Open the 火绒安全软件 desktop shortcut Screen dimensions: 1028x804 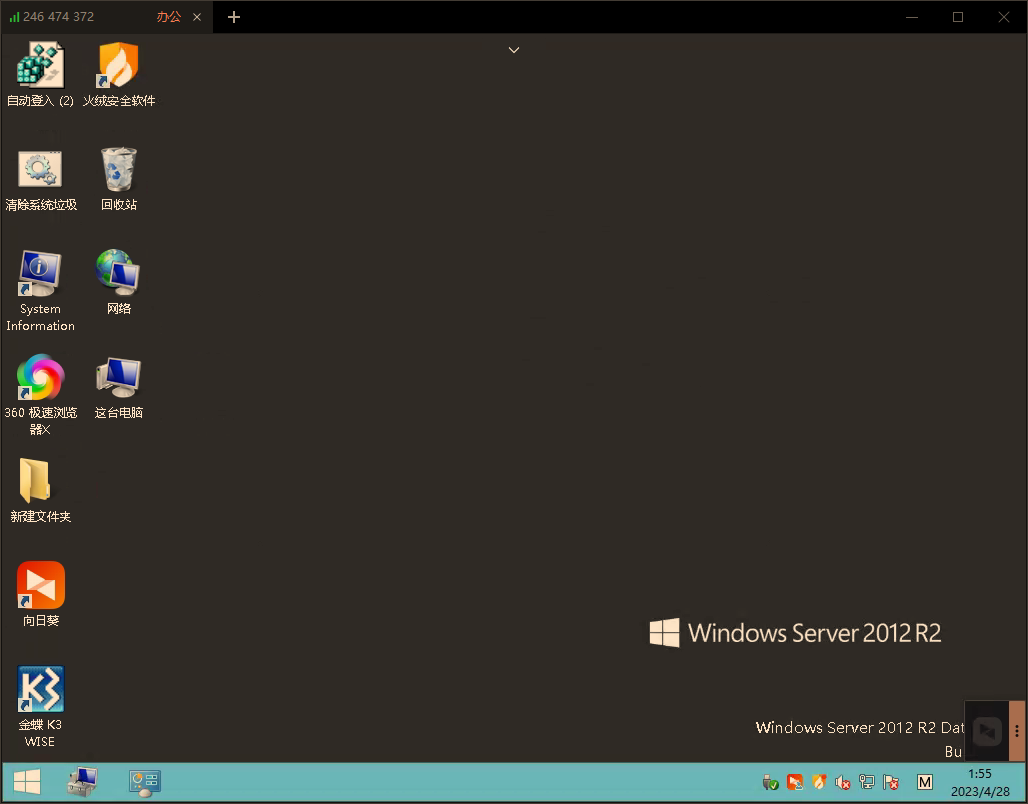coord(118,66)
